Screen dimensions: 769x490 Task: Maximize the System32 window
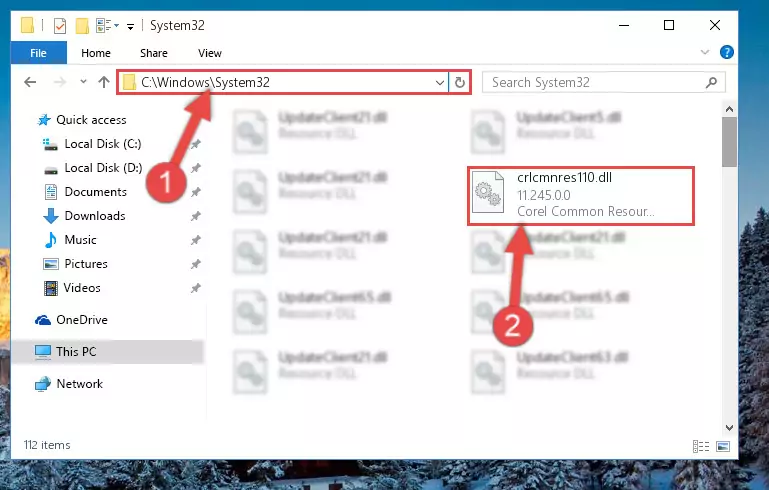(x=669, y=25)
